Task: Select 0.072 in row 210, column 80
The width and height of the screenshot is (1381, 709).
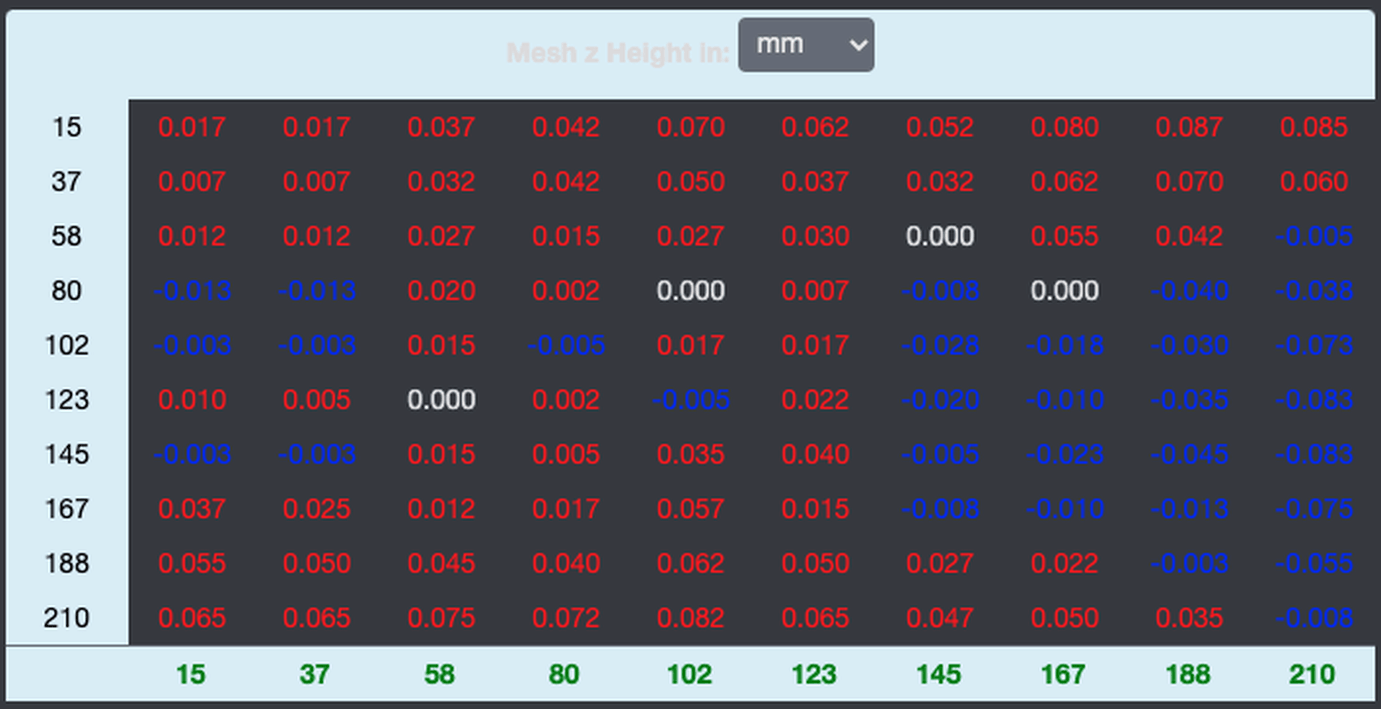Action: pyautogui.click(x=566, y=618)
